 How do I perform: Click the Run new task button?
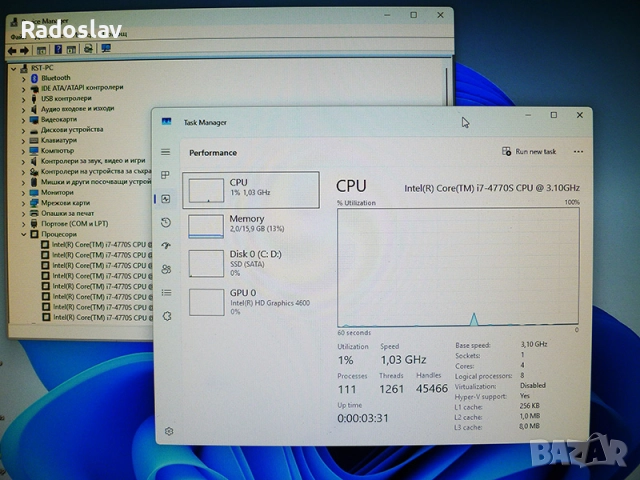tap(529, 151)
